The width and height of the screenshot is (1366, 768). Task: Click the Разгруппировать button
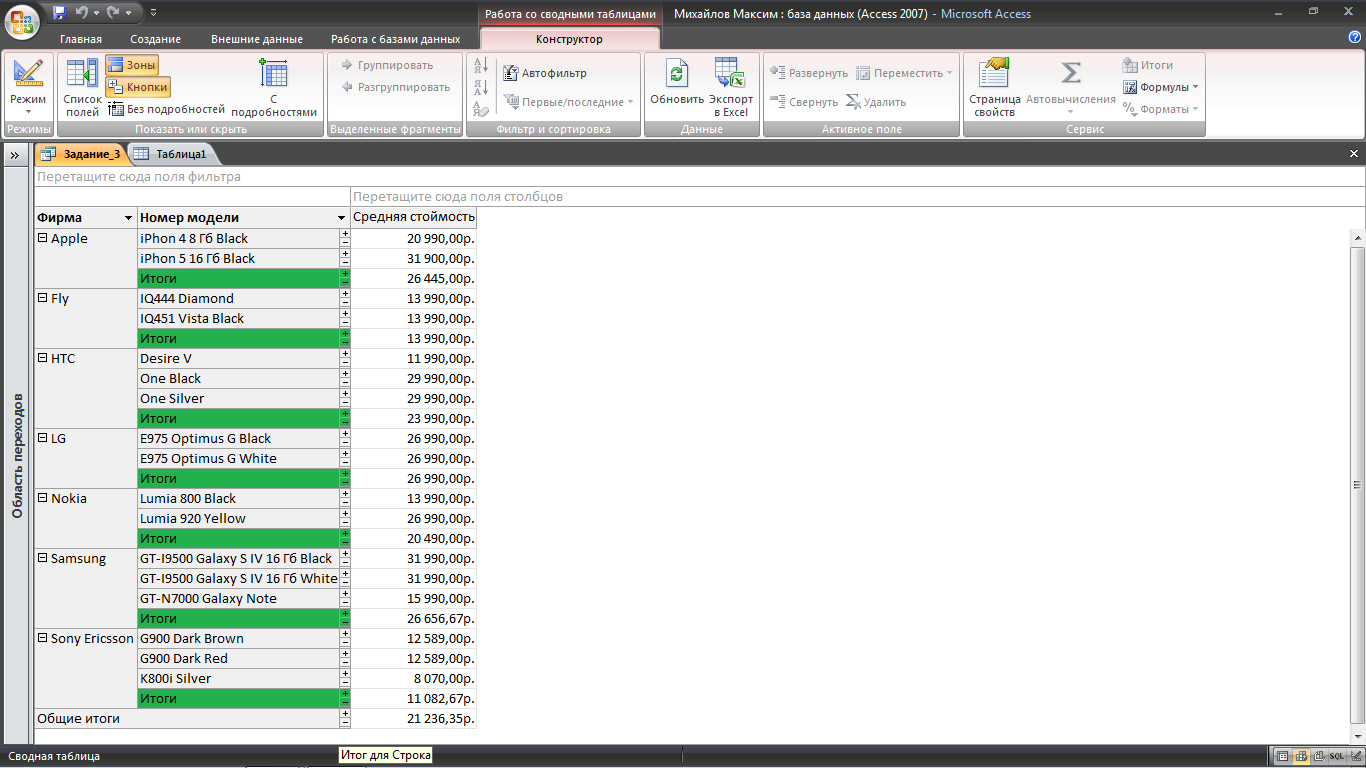coord(395,87)
